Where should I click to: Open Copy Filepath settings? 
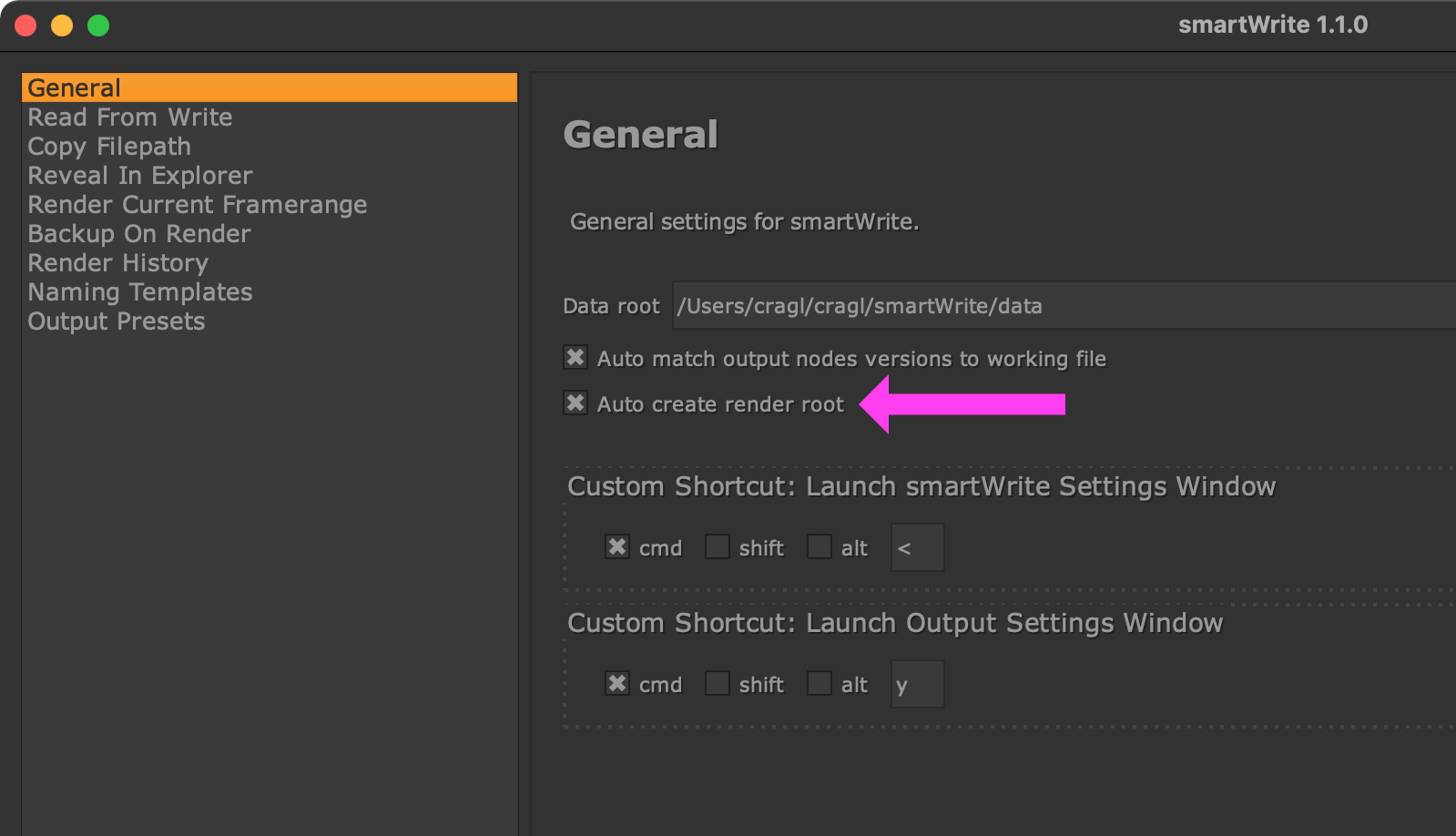(x=109, y=147)
